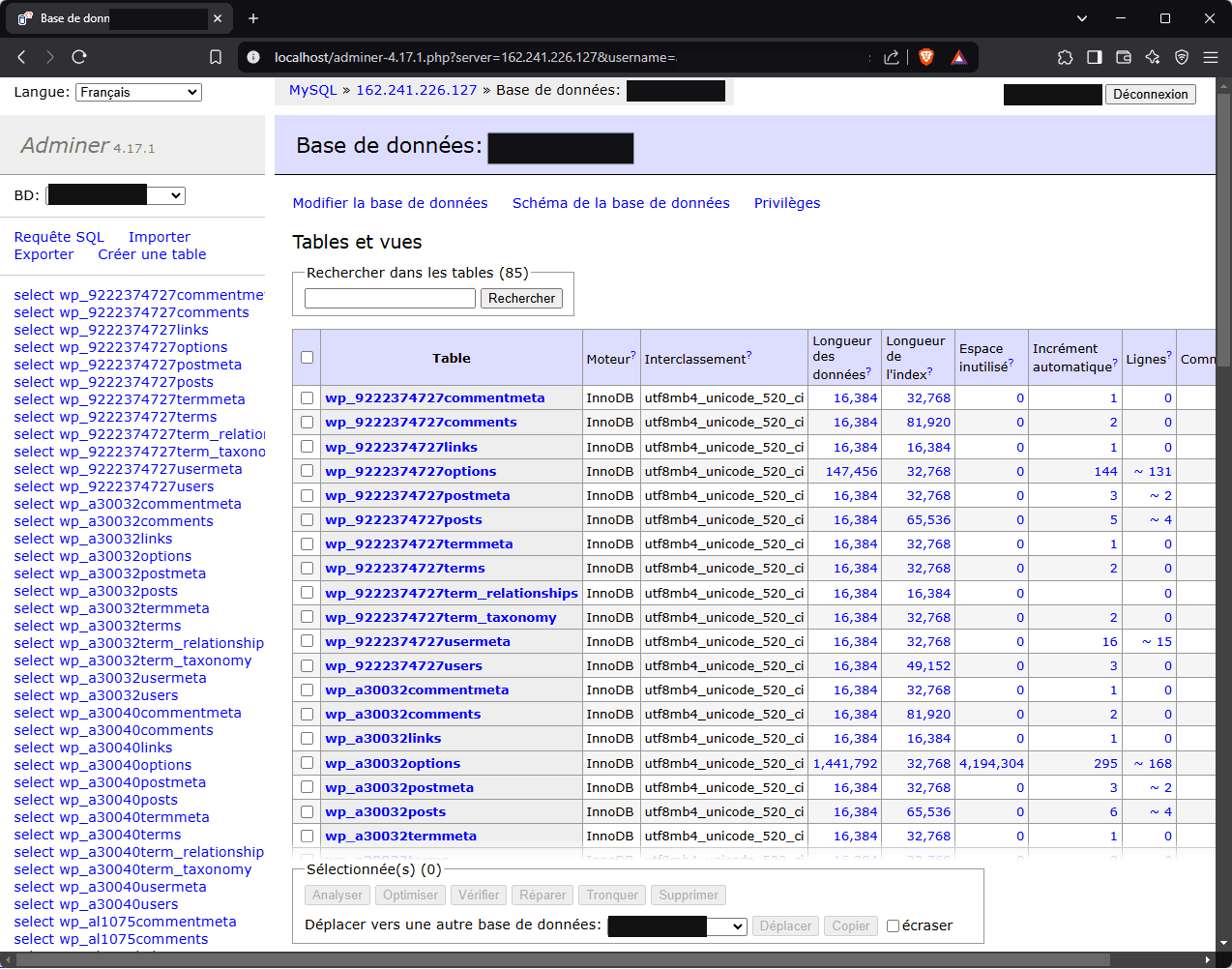Check the select-all tables header checkbox
The height and width of the screenshot is (969, 1232).
(307, 358)
